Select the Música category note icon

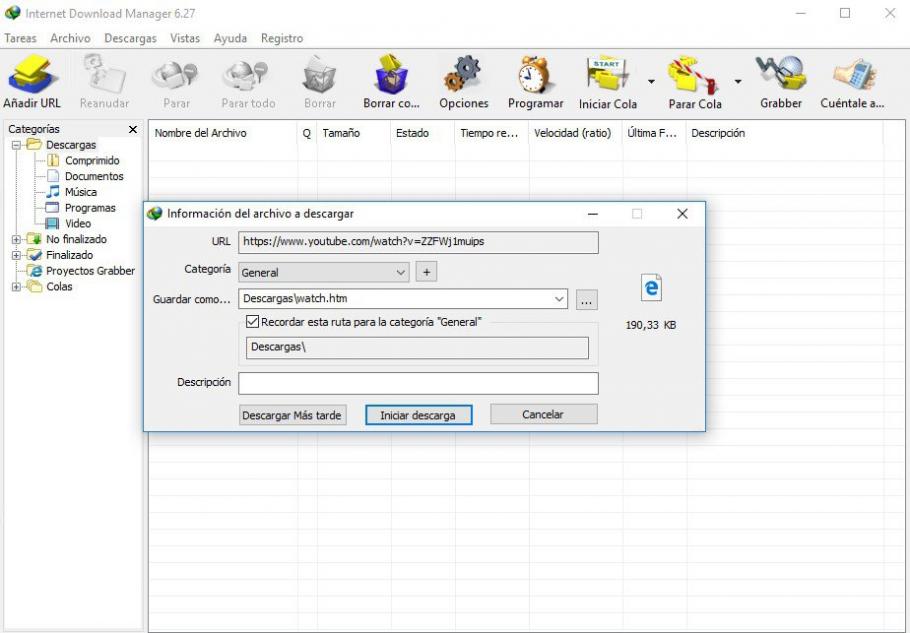[x=53, y=192]
